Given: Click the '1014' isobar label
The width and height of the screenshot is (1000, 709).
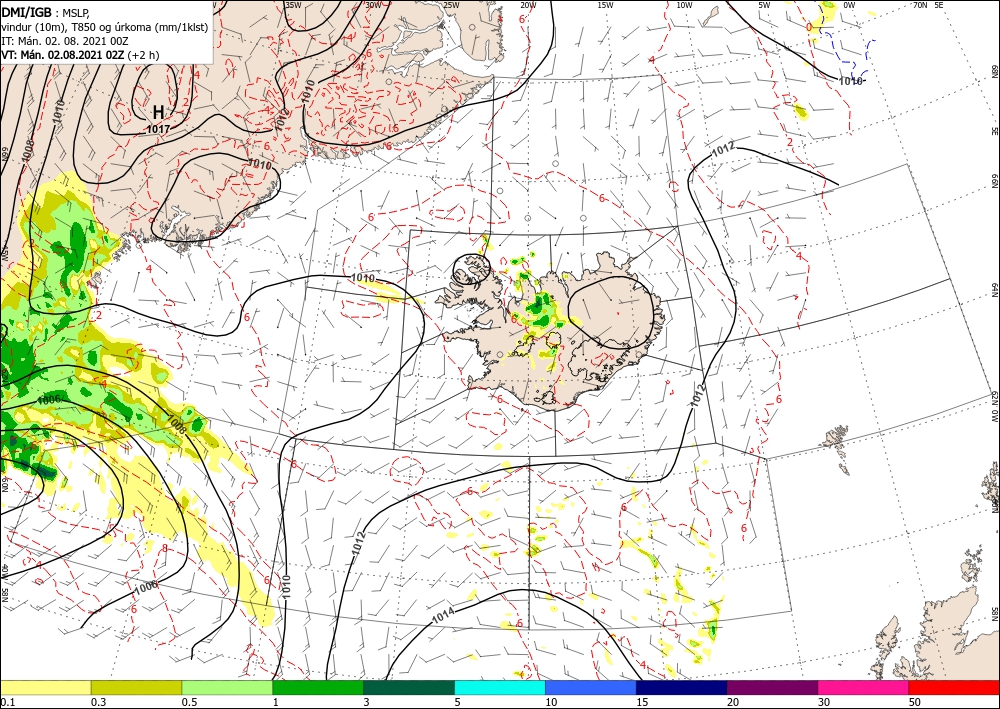Looking at the screenshot, I should point(443,616).
